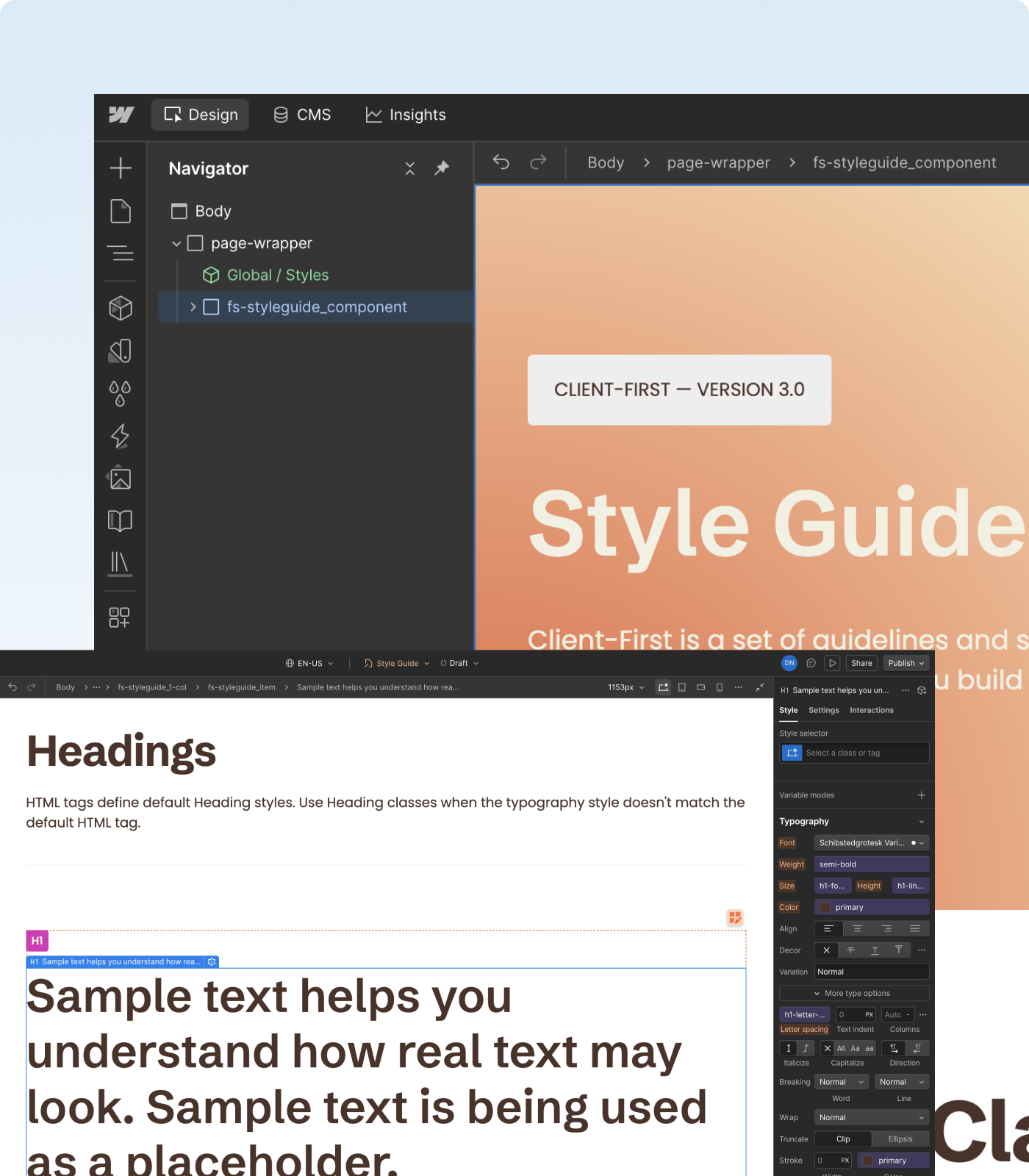Open the Settings tab
Image resolution: width=1029 pixels, height=1176 pixels.
824,710
